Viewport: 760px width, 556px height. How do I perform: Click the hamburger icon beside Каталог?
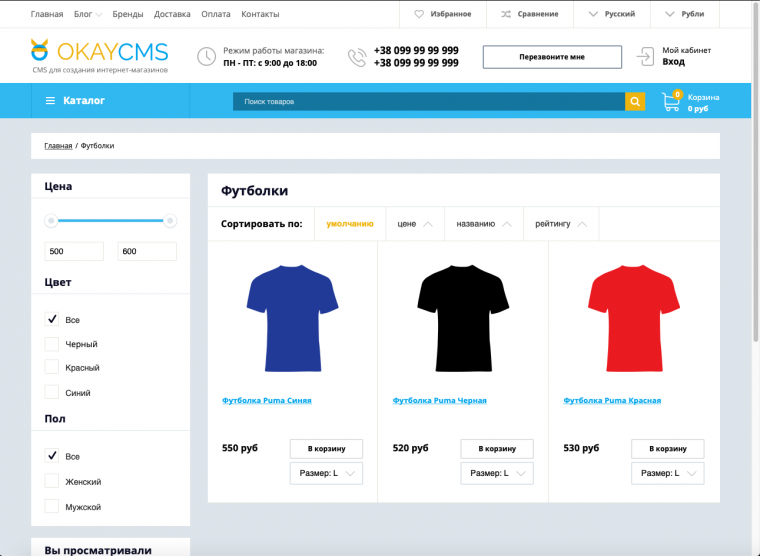click(50, 101)
